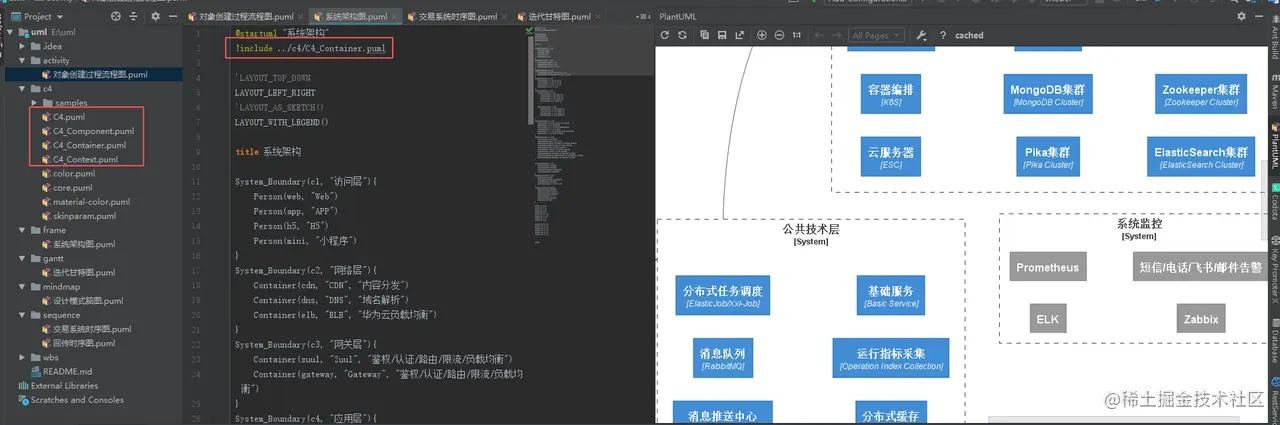Collapse the activity folder
The height and width of the screenshot is (425, 1280).
click(x=22, y=60)
